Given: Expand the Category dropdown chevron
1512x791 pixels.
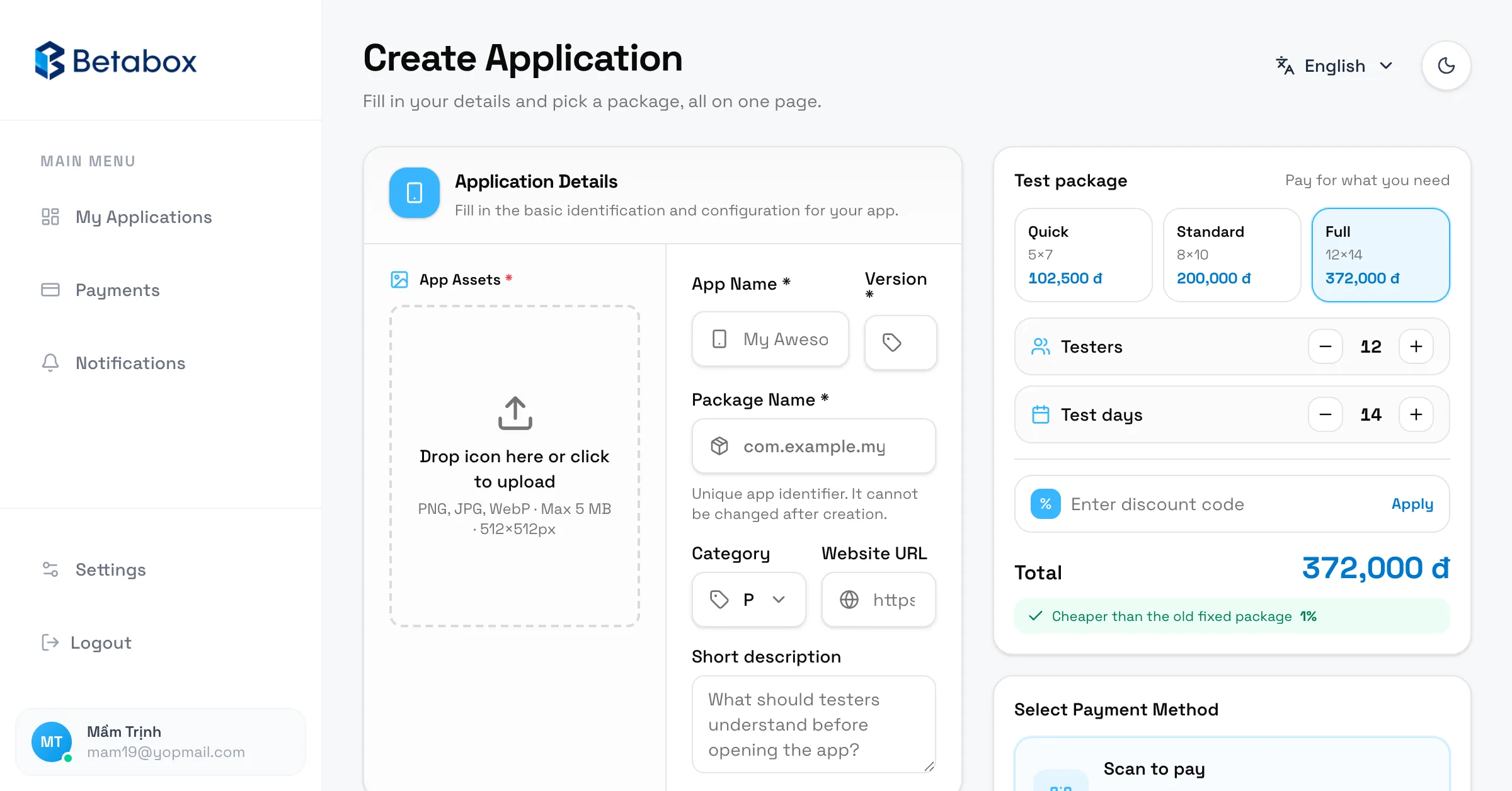Looking at the screenshot, I should click(x=779, y=600).
